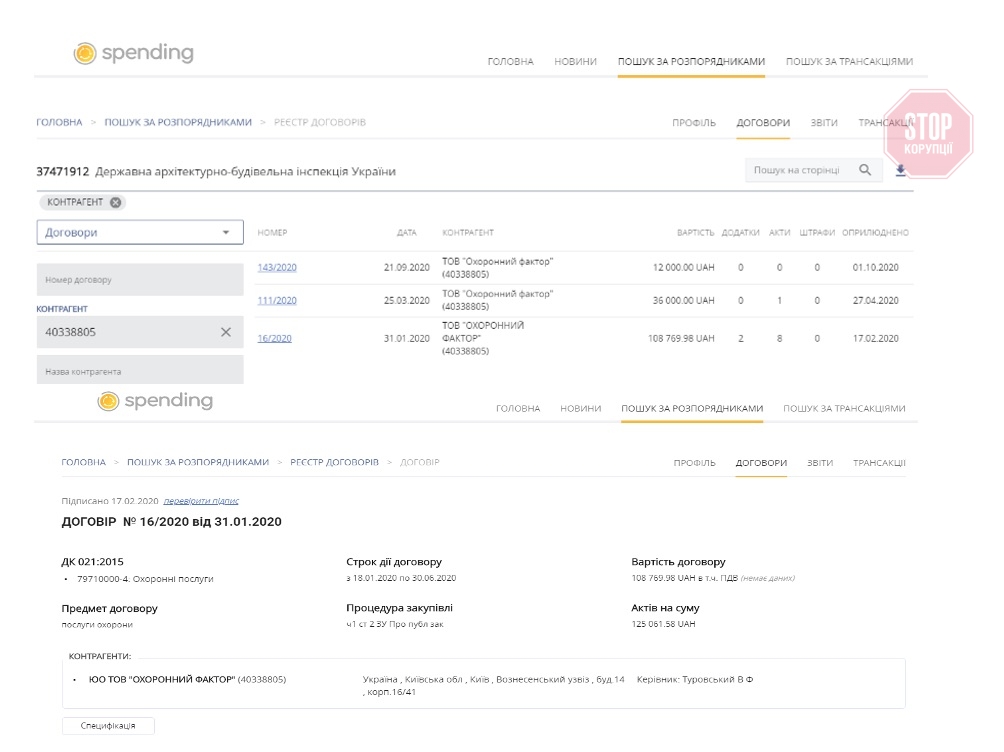Open contract 16/2020 link
Screen dimensions: 1004x752
pyautogui.click(x=274, y=338)
